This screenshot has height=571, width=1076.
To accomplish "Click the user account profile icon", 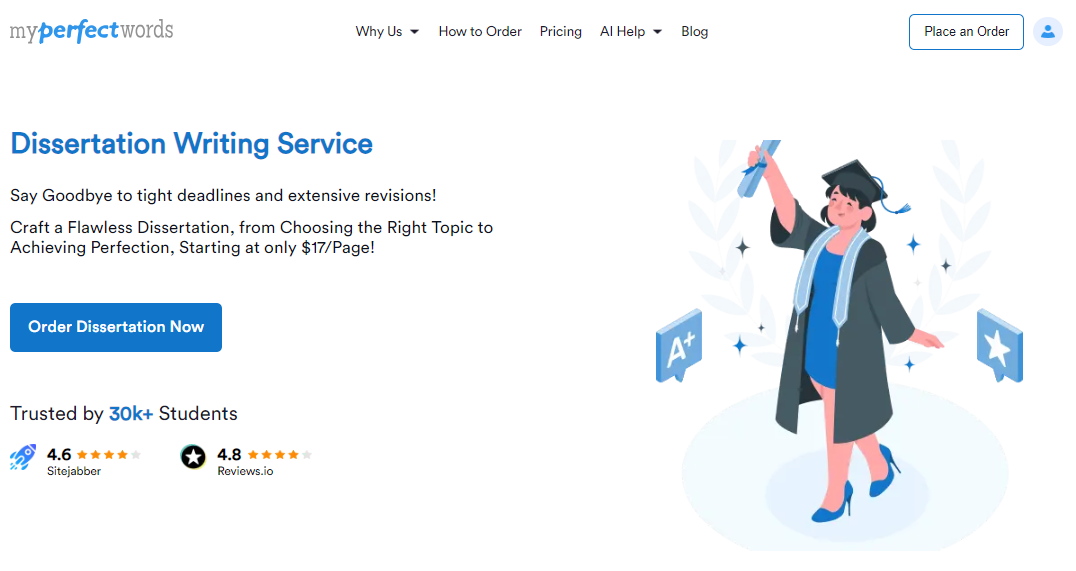I will [x=1047, y=32].
